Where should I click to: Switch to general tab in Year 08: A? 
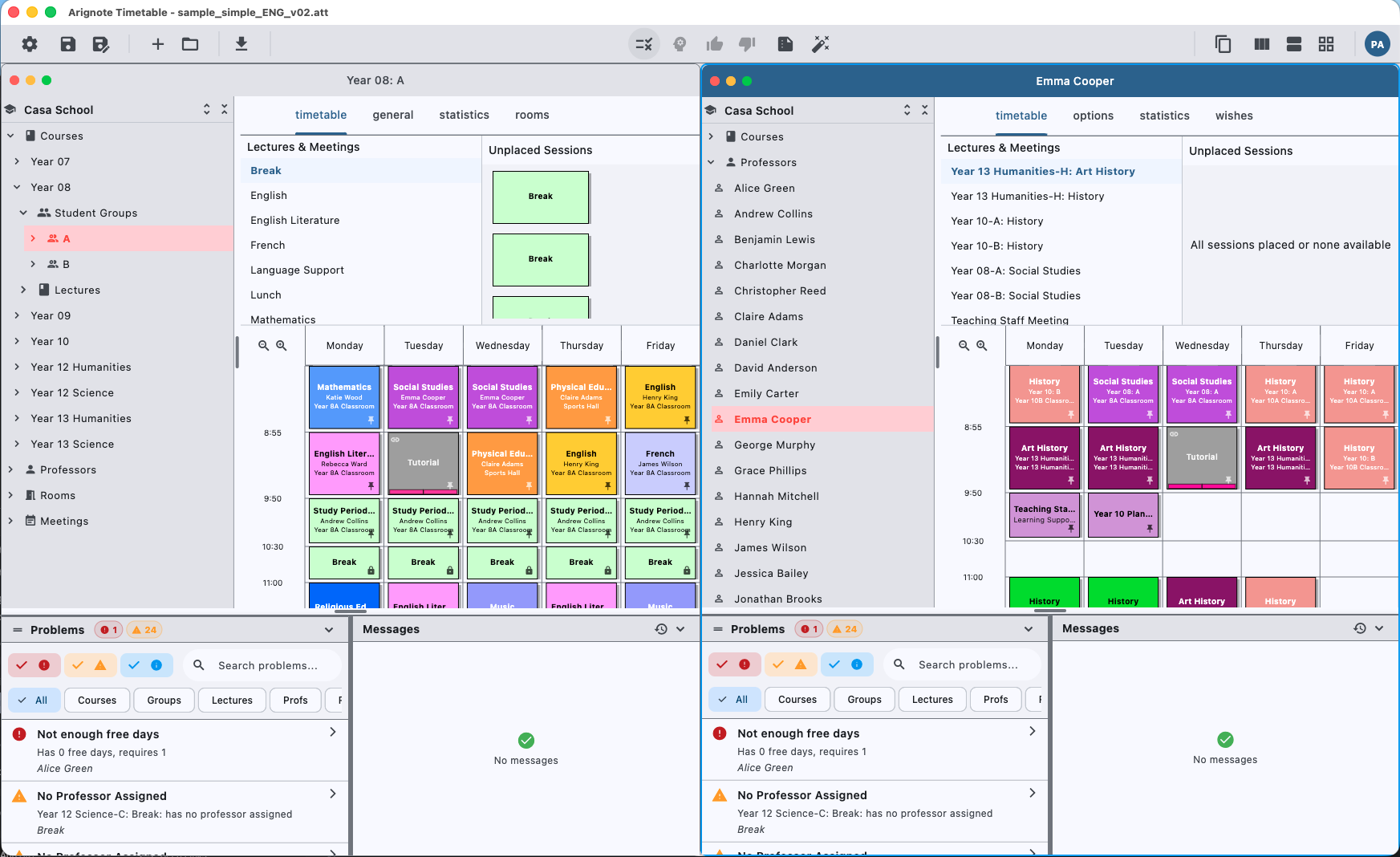[x=393, y=115]
